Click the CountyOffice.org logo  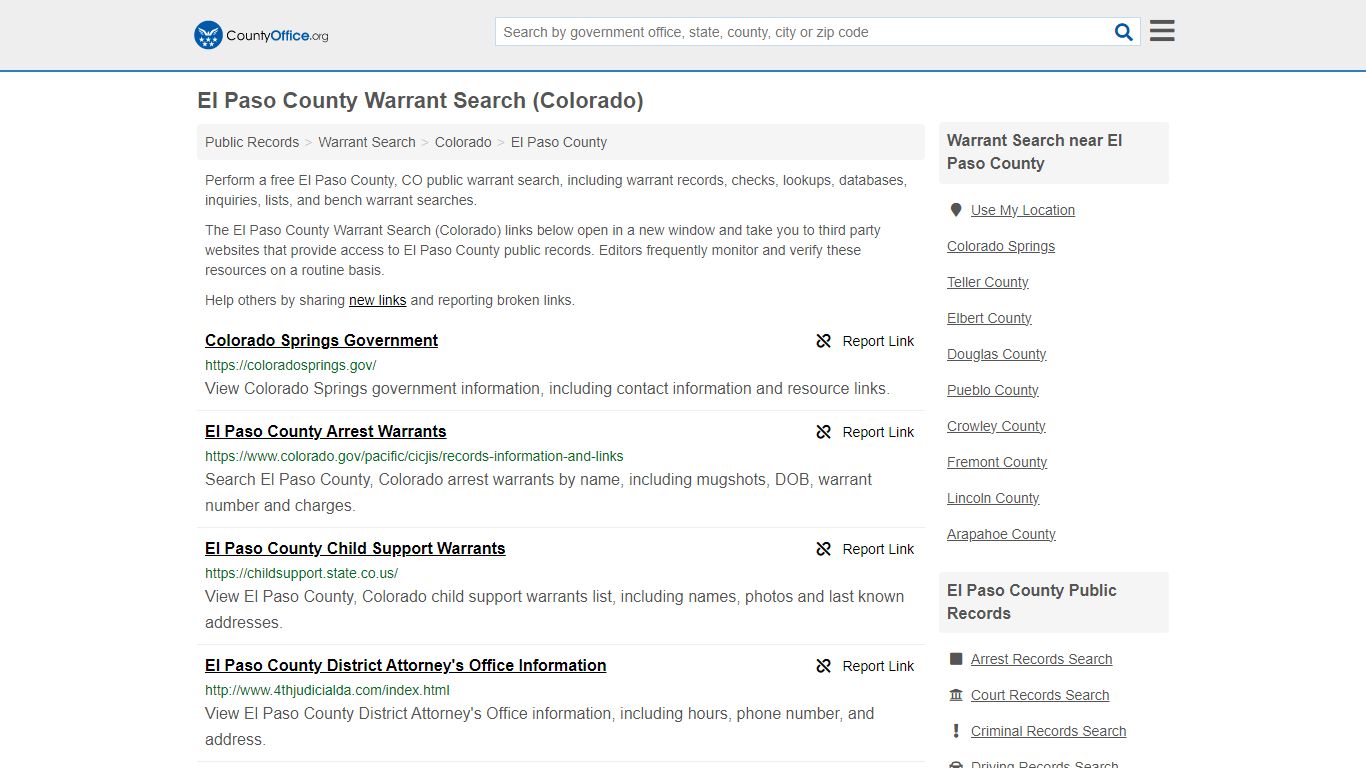(261, 35)
